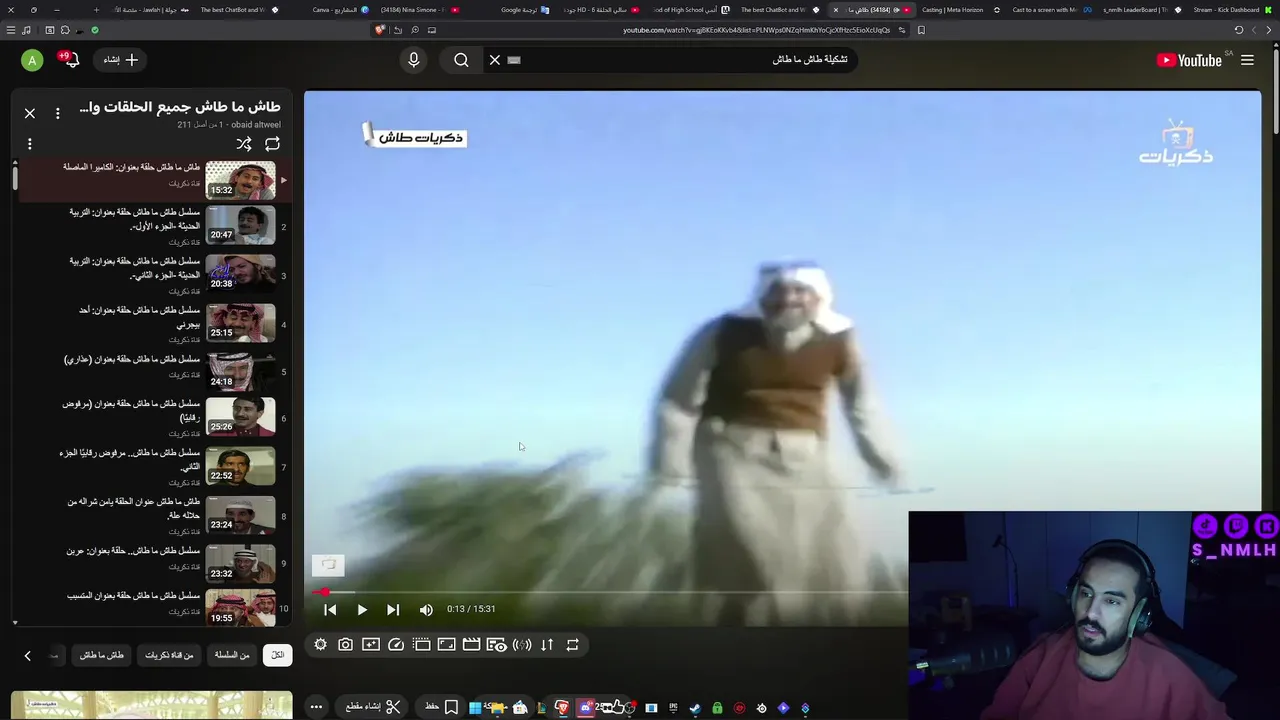Screen dimensions: 1280x720
Task: Close the playlist panel with X
Action: pyautogui.click(x=30, y=113)
